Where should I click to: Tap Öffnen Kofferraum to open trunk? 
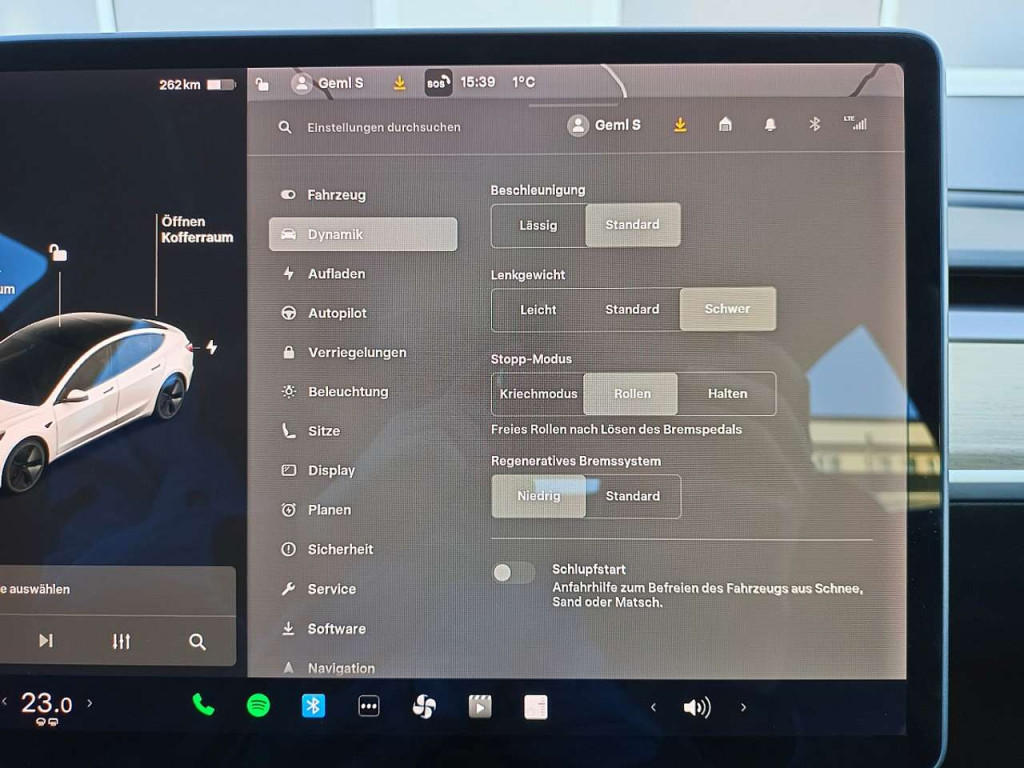(196, 229)
